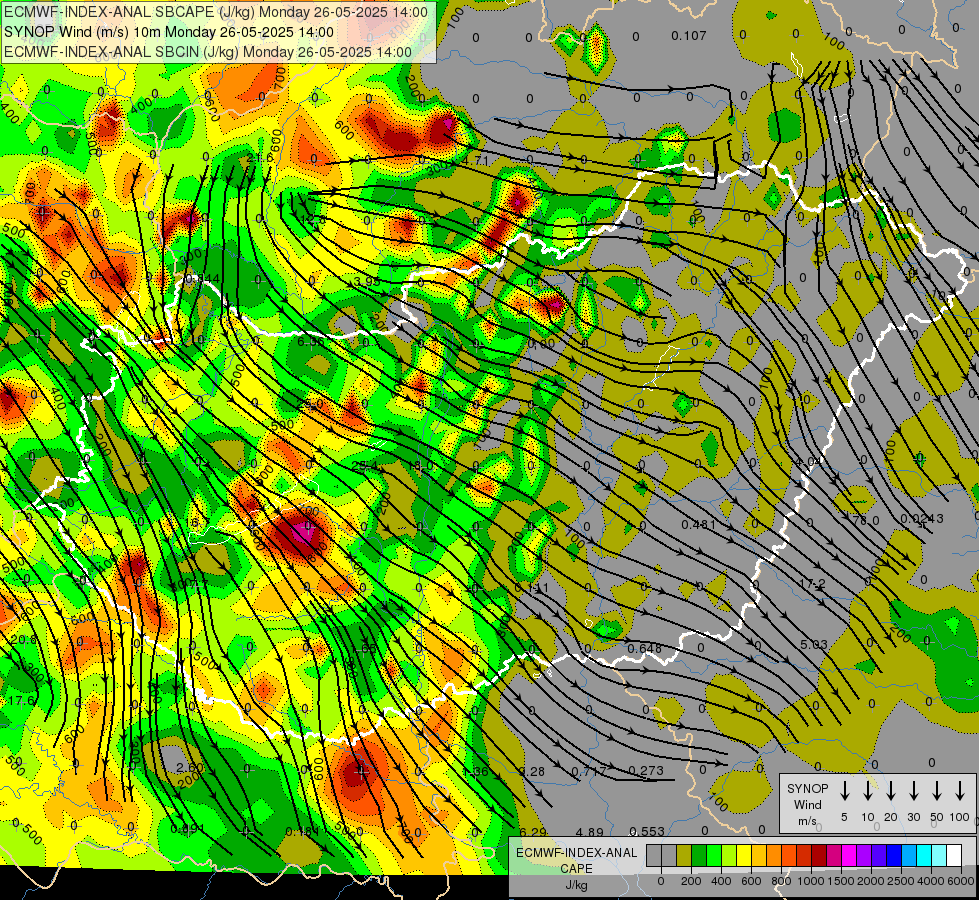Pick the pure yellow CAPE legend swatch
Image resolution: width=979 pixels, height=900 pixels.
744,855
